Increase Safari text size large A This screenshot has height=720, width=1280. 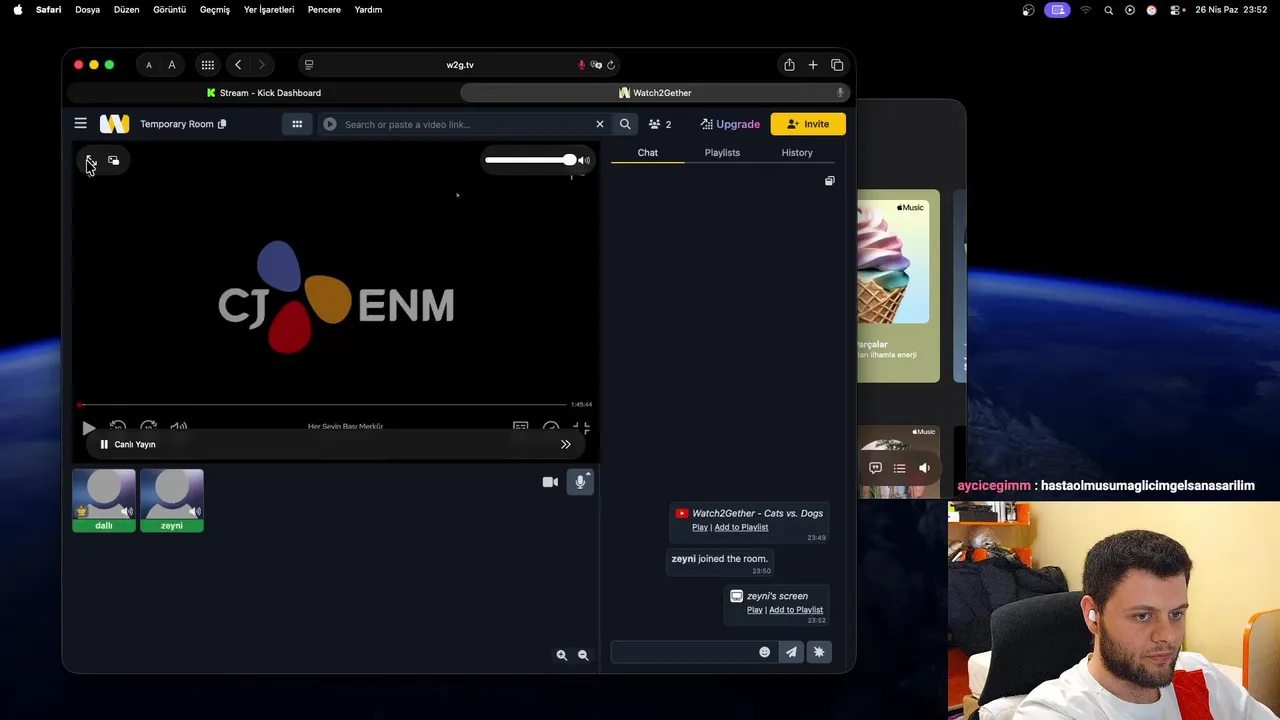172,65
